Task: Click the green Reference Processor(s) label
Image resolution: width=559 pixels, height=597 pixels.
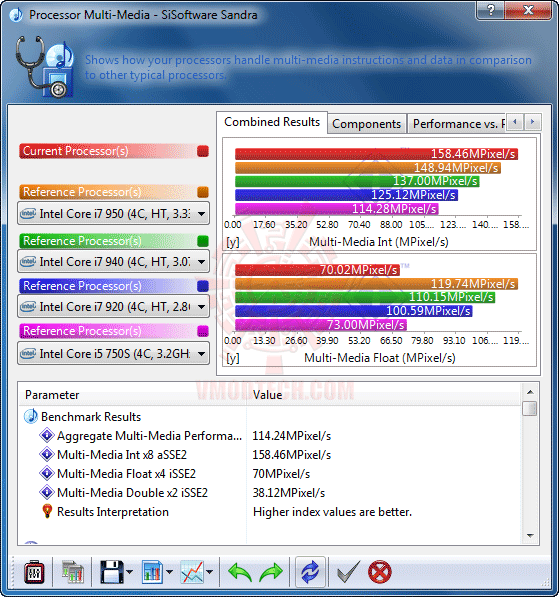Action: [82, 241]
